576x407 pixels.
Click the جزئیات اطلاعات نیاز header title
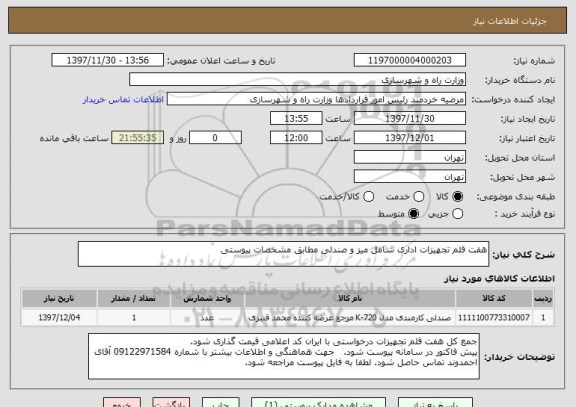pyautogui.click(x=510, y=21)
